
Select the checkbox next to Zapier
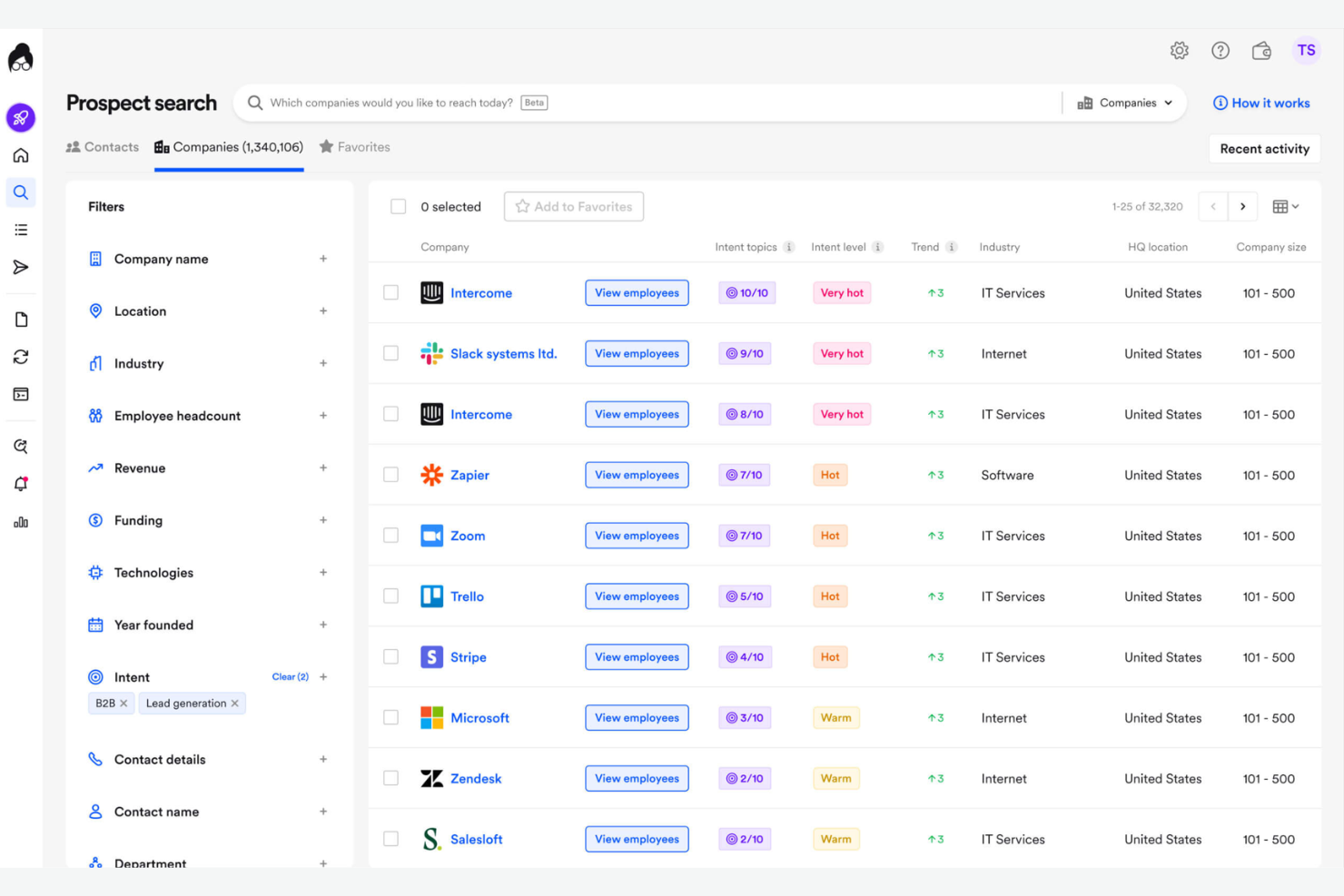coord(390,474)
